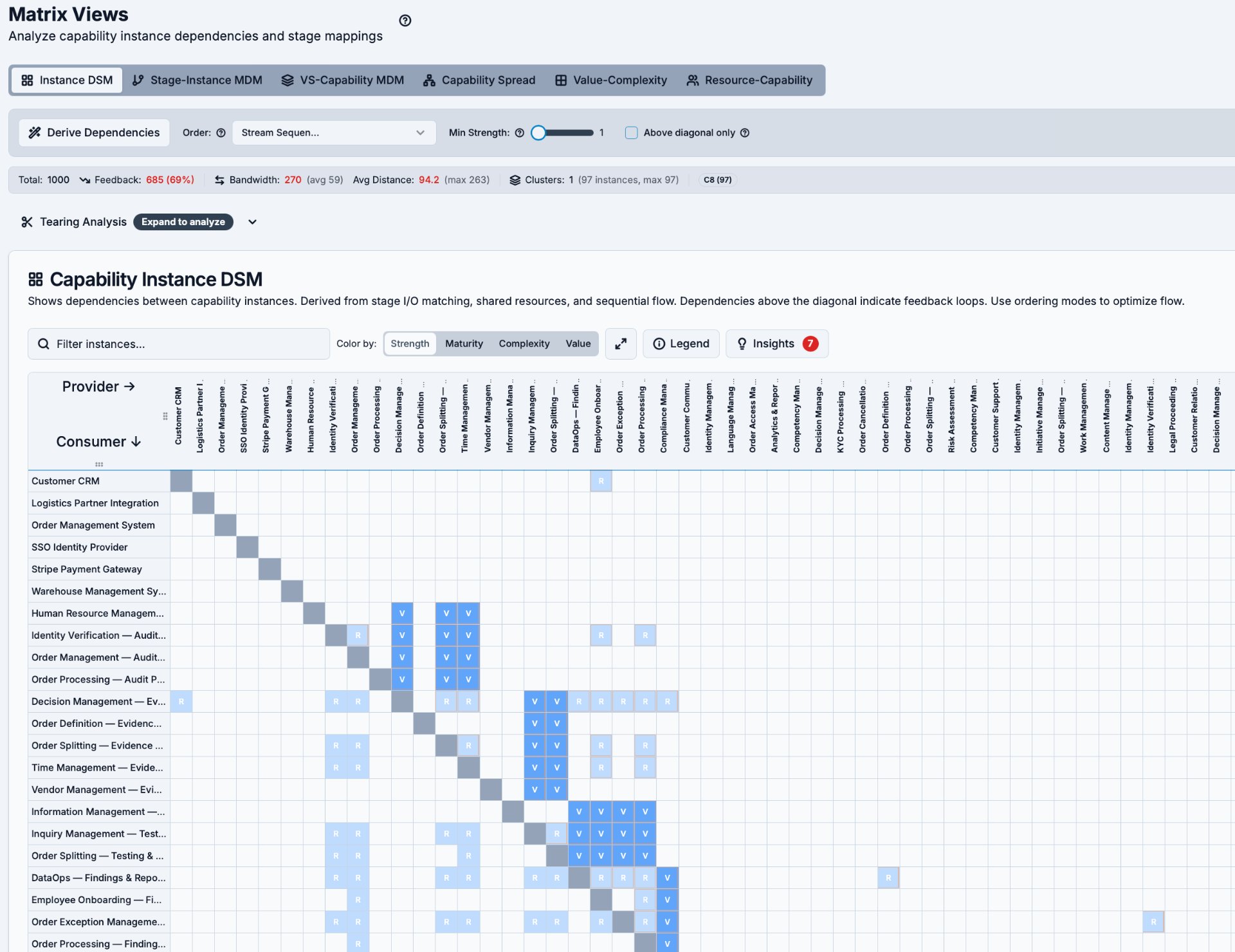This screenshot has height=952, width=1235.
Task: Toggle Above diagonal only checkbox
Action: pyautogui.click(x=632, y=133)
